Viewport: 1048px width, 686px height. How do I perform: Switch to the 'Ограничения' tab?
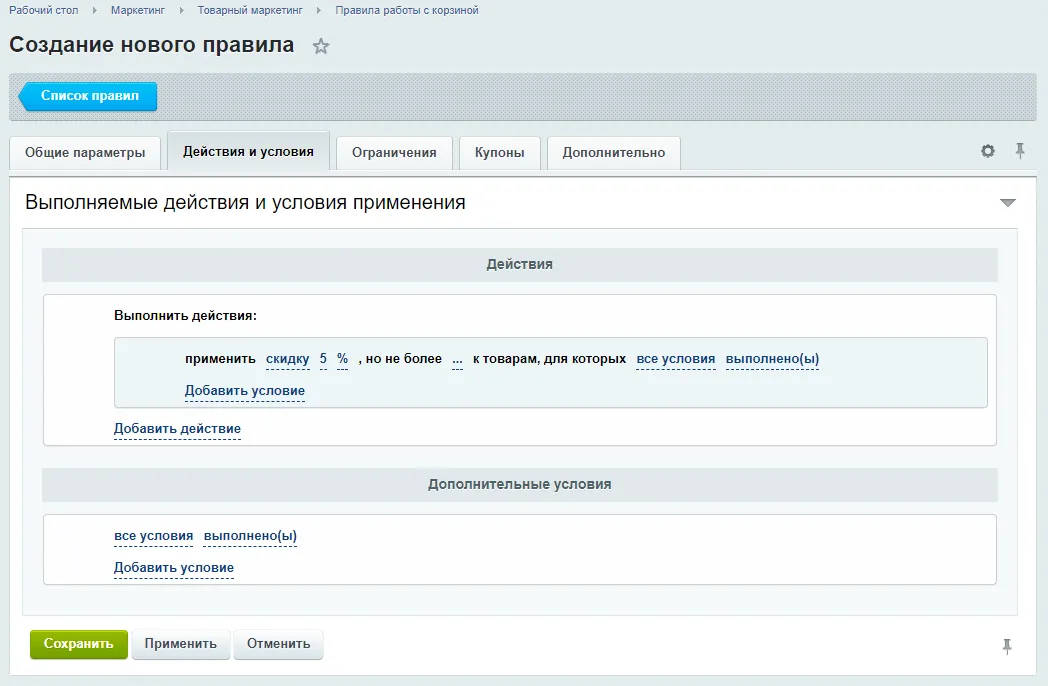[x=394, y=153]
